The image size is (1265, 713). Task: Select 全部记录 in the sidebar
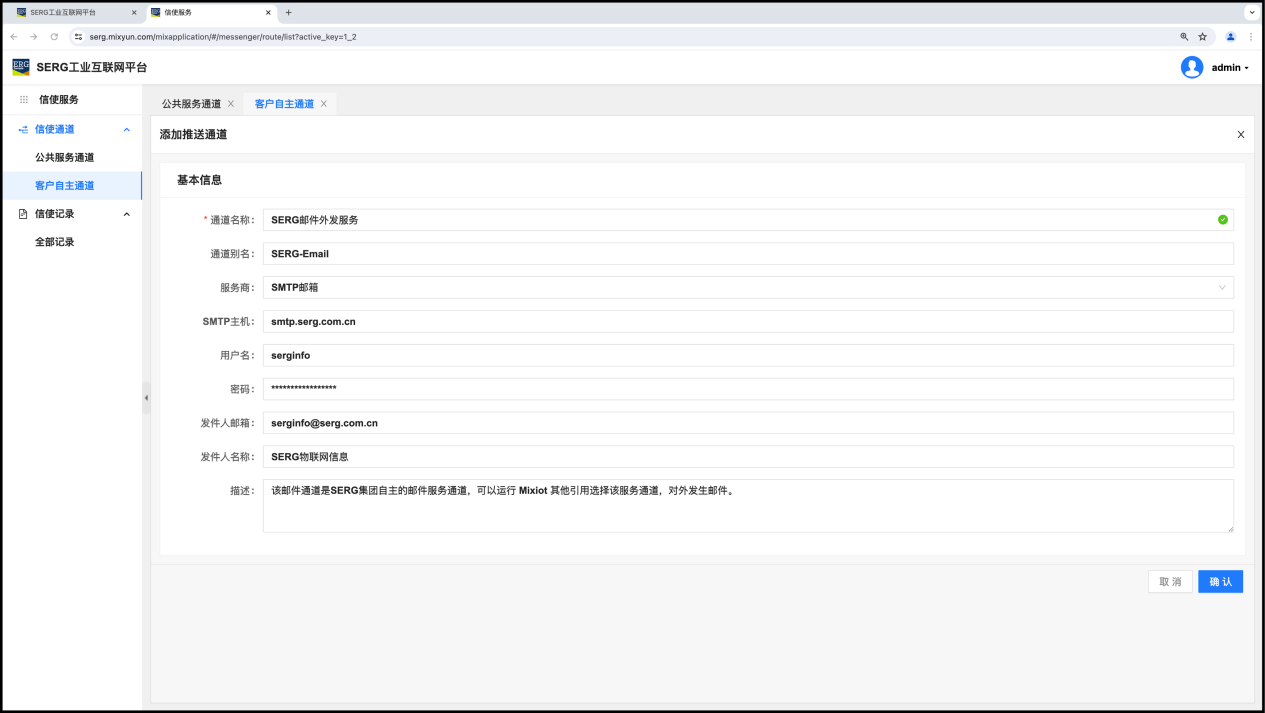(x=55, y=242)
